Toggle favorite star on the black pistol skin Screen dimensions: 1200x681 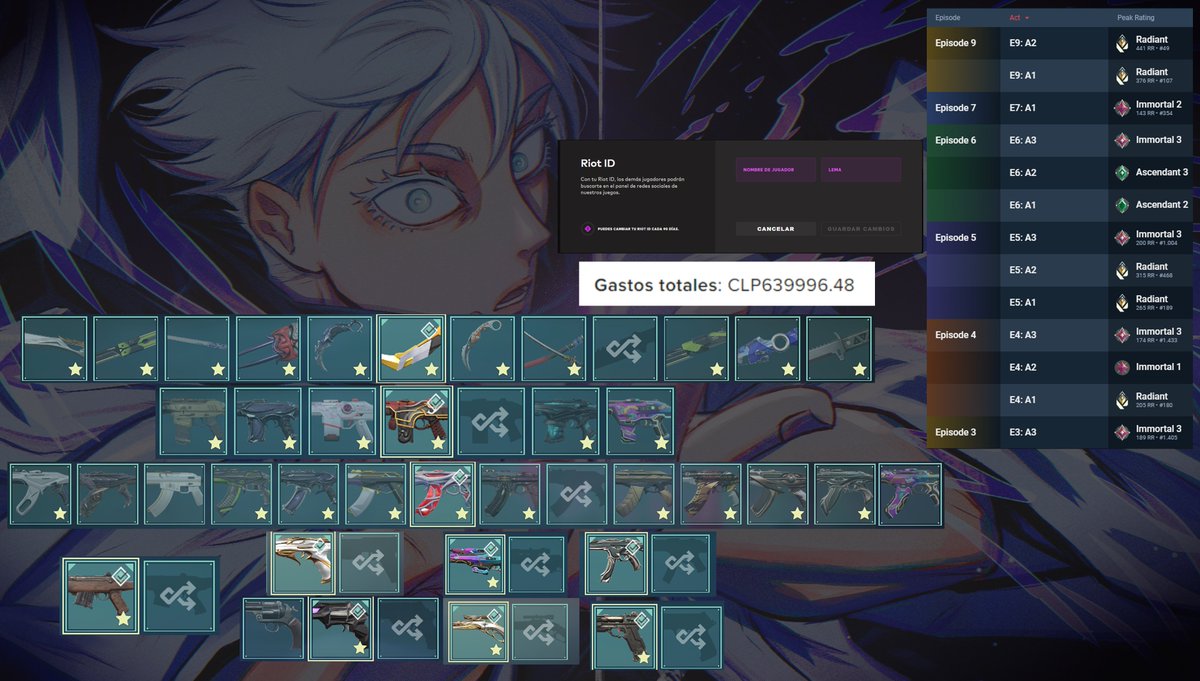coord(643,657)
